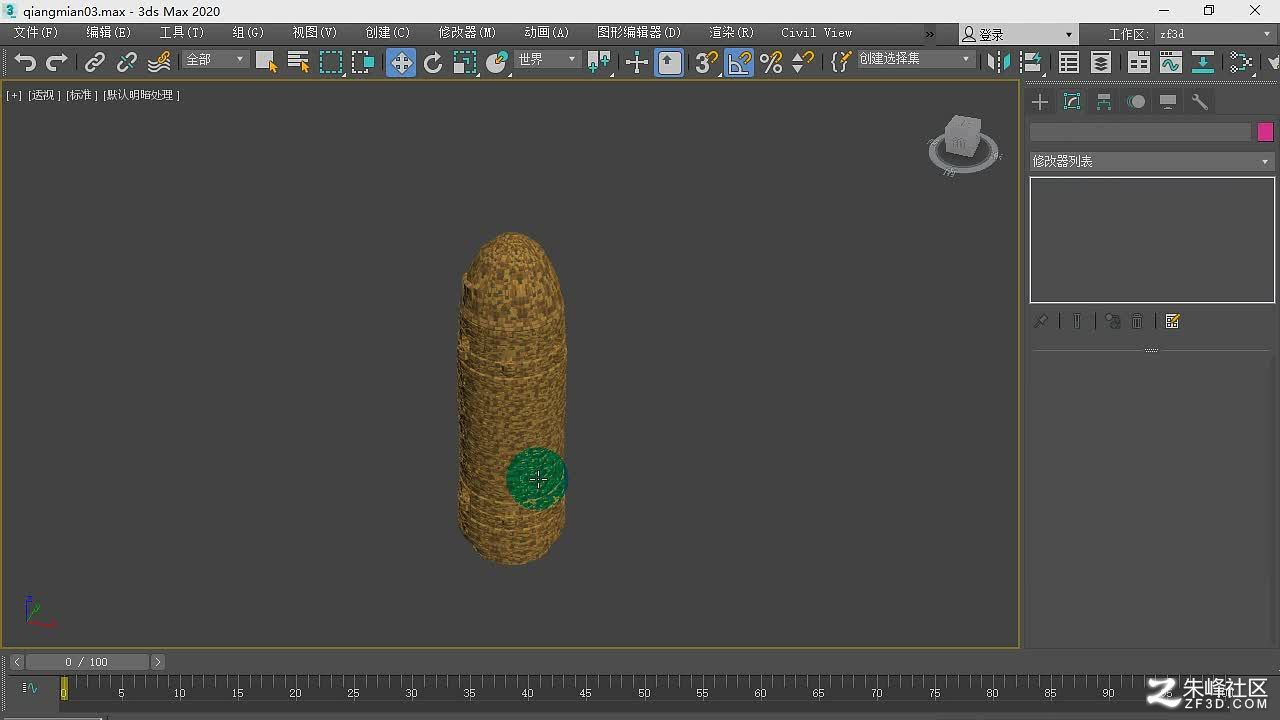Open Curve Editor icon

1171,62
